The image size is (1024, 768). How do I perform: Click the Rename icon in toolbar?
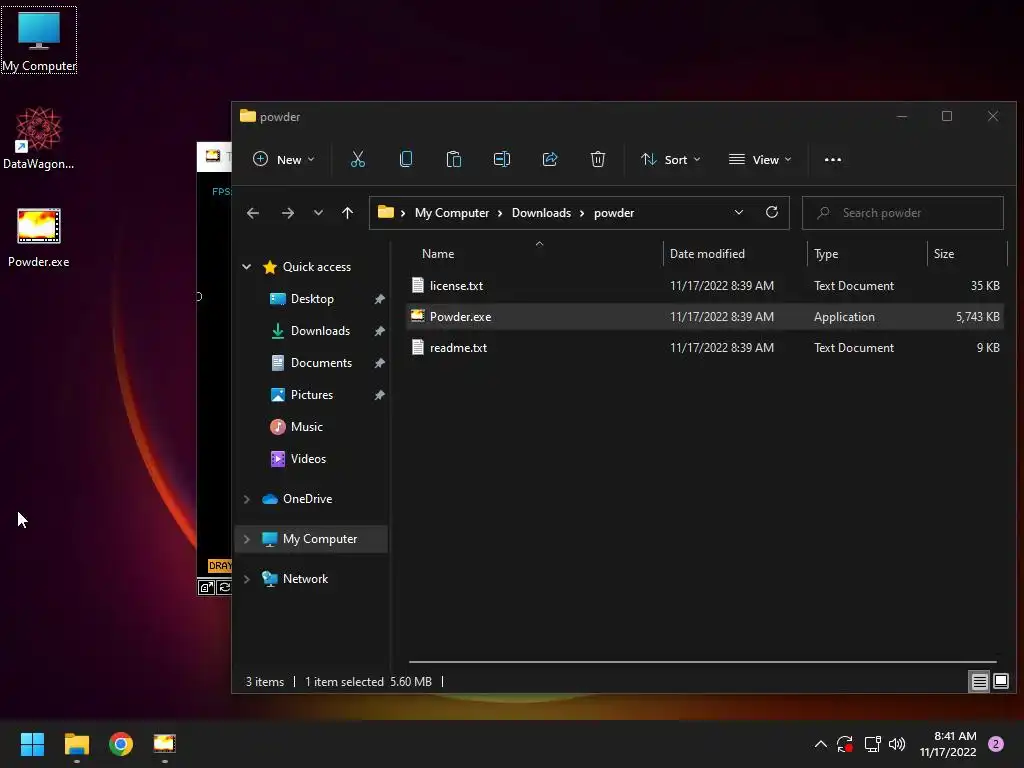[x=502, y=159]
